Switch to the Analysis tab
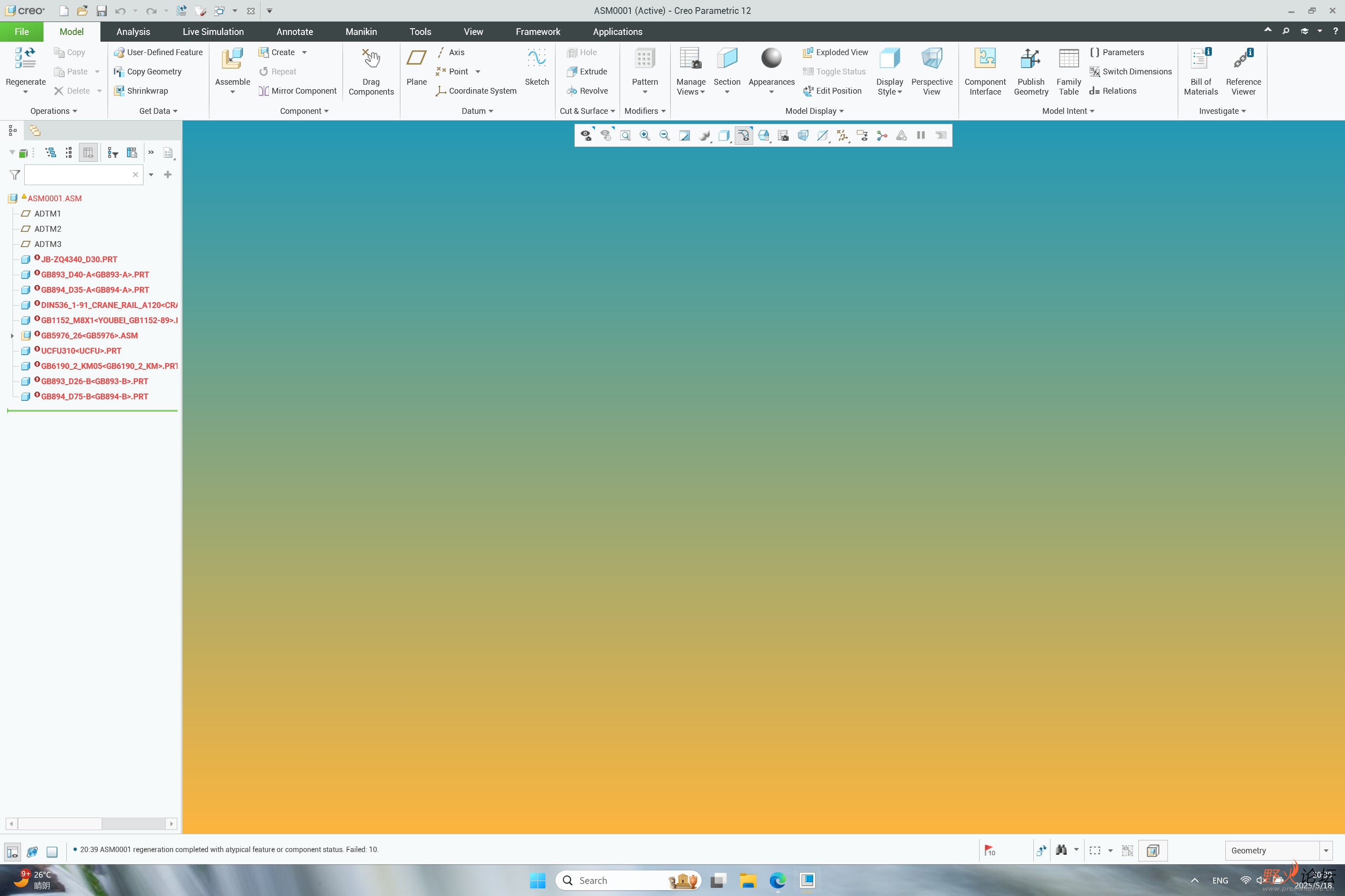 click(133, 31)
